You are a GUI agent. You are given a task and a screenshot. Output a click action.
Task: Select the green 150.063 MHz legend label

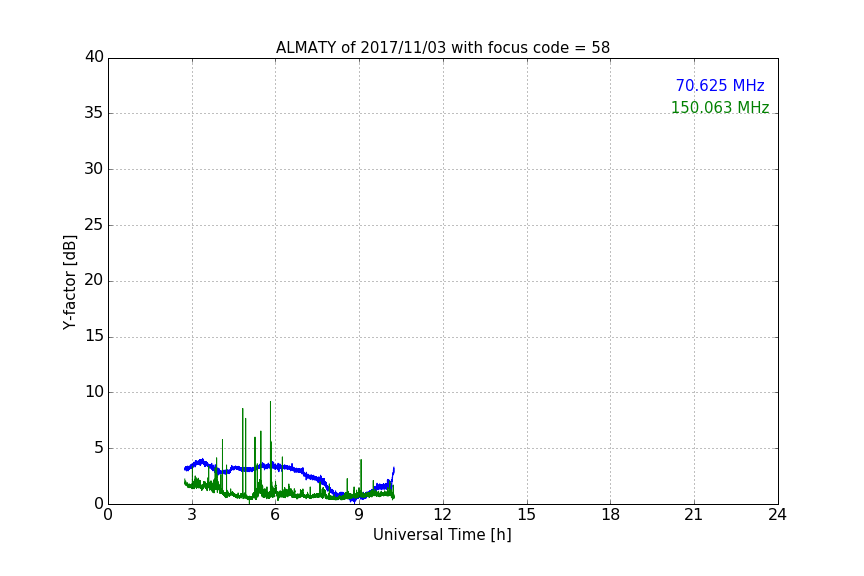tap(719, 108)
